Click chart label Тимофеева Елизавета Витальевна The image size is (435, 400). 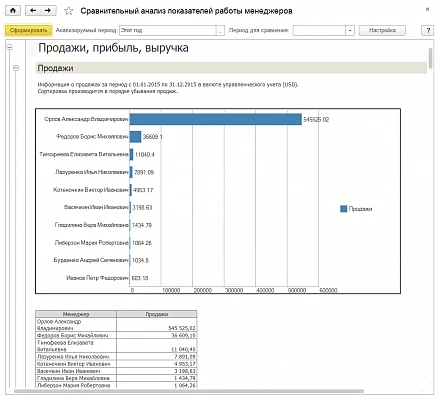84,154
